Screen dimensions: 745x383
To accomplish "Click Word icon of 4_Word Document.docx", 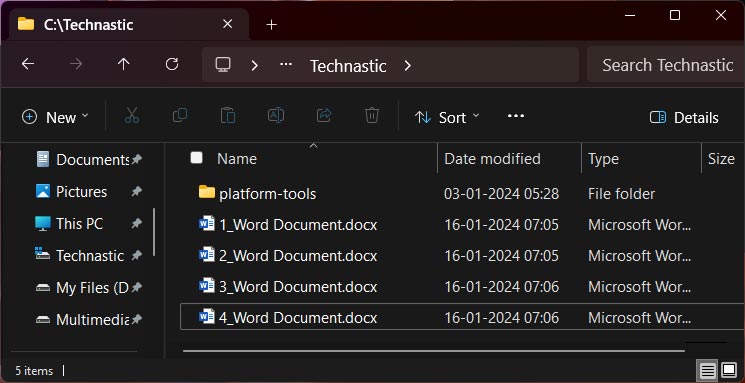I will (x=207, y=316).
